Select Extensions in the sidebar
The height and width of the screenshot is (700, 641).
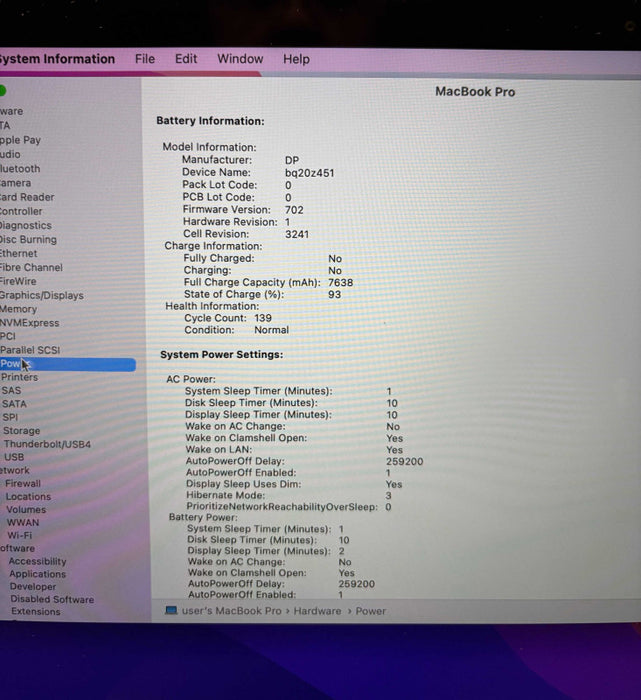tap(36, 612)
